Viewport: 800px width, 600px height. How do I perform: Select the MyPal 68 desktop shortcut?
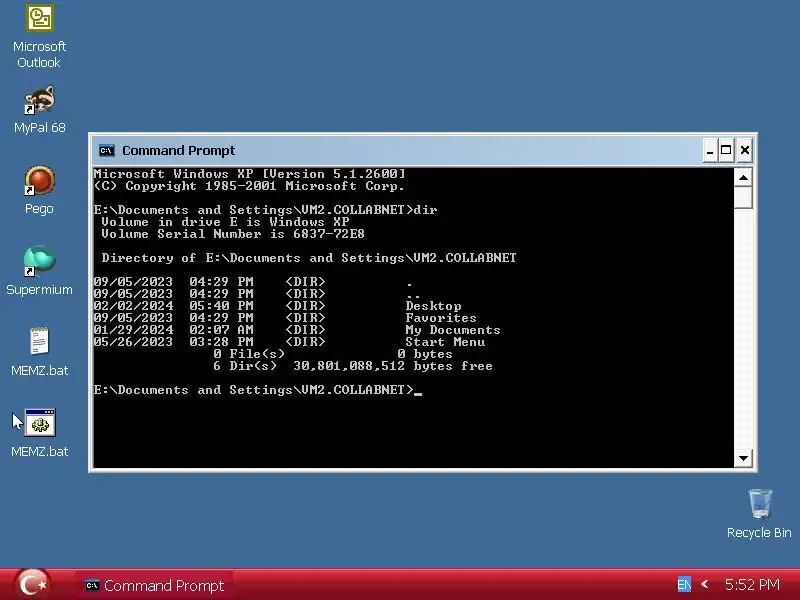(39, 110)
